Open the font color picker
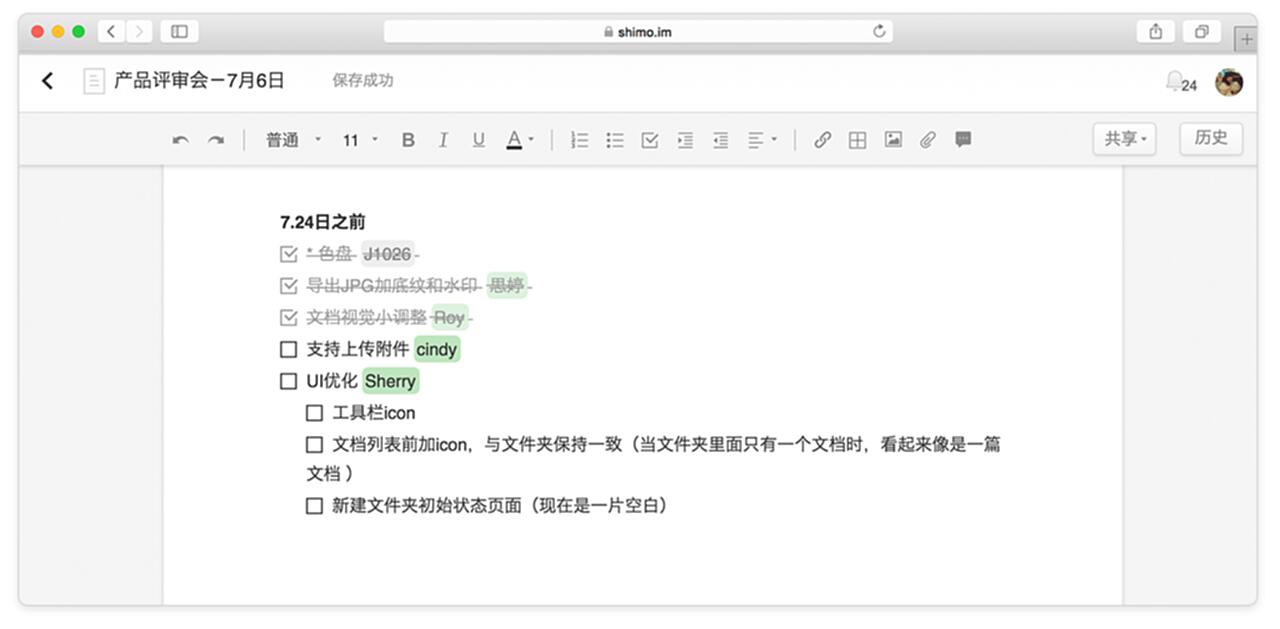This screenshot has width=1280, height=629. tap(519, 140)
